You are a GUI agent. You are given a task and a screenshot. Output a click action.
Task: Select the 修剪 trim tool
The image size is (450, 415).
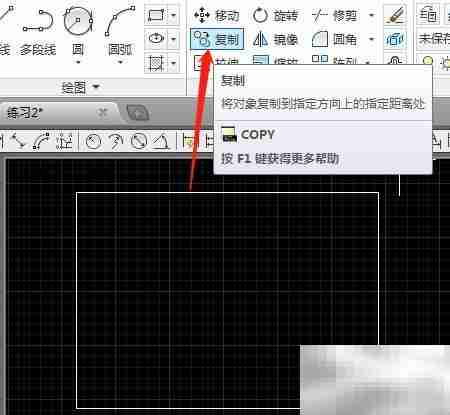coord(335,16)
